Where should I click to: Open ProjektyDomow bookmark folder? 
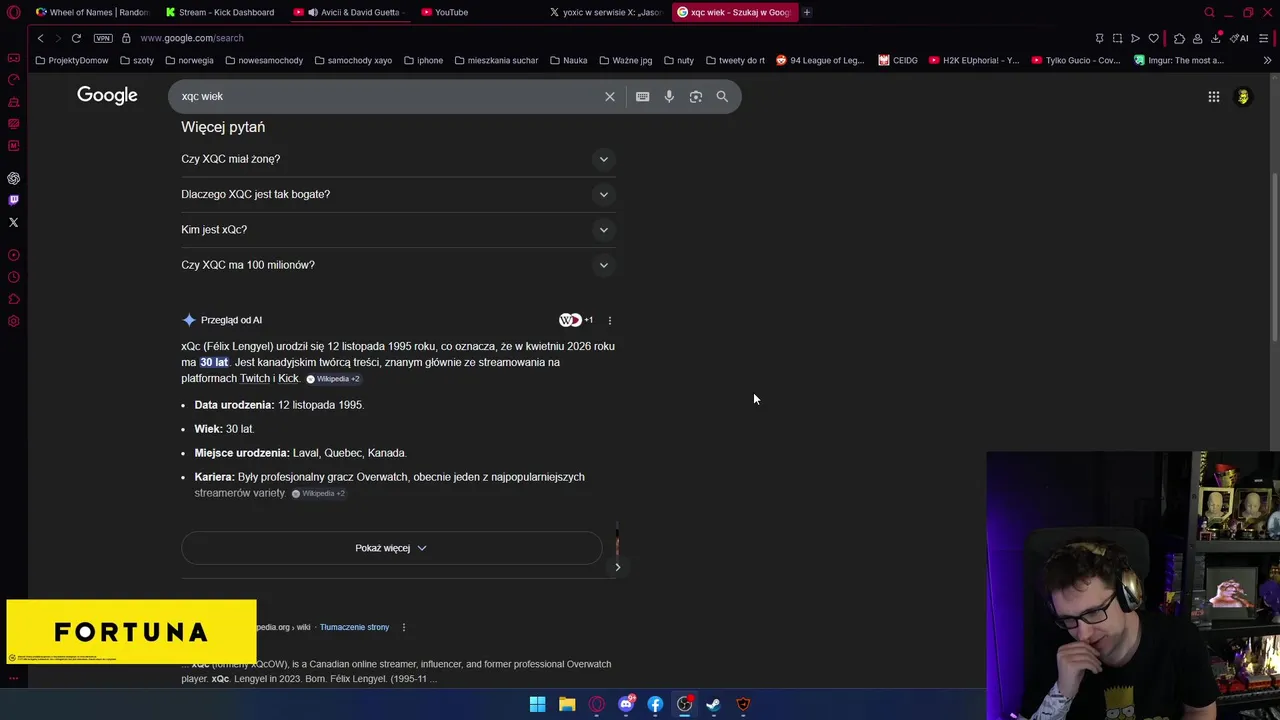click(x=72, y=60)
